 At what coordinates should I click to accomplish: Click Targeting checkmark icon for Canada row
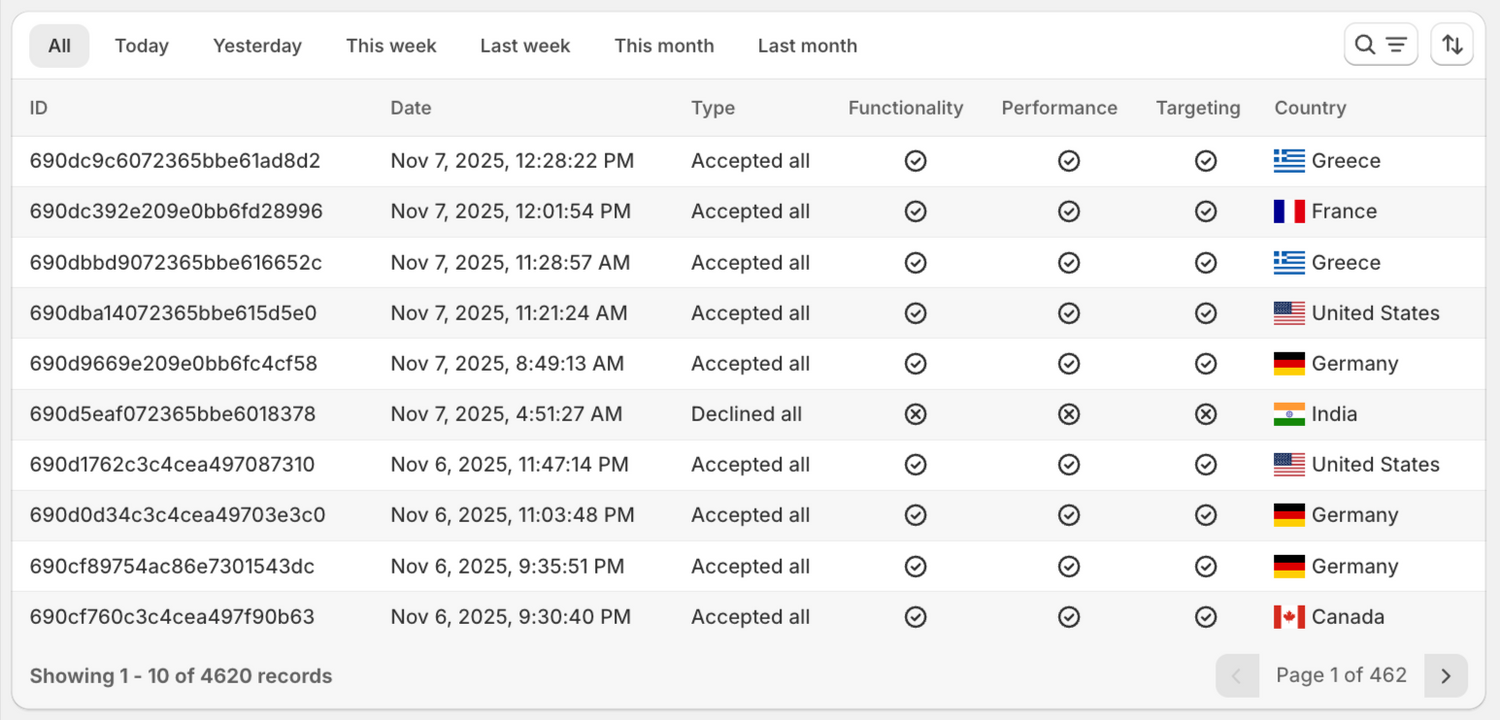tap(1206, 617)
